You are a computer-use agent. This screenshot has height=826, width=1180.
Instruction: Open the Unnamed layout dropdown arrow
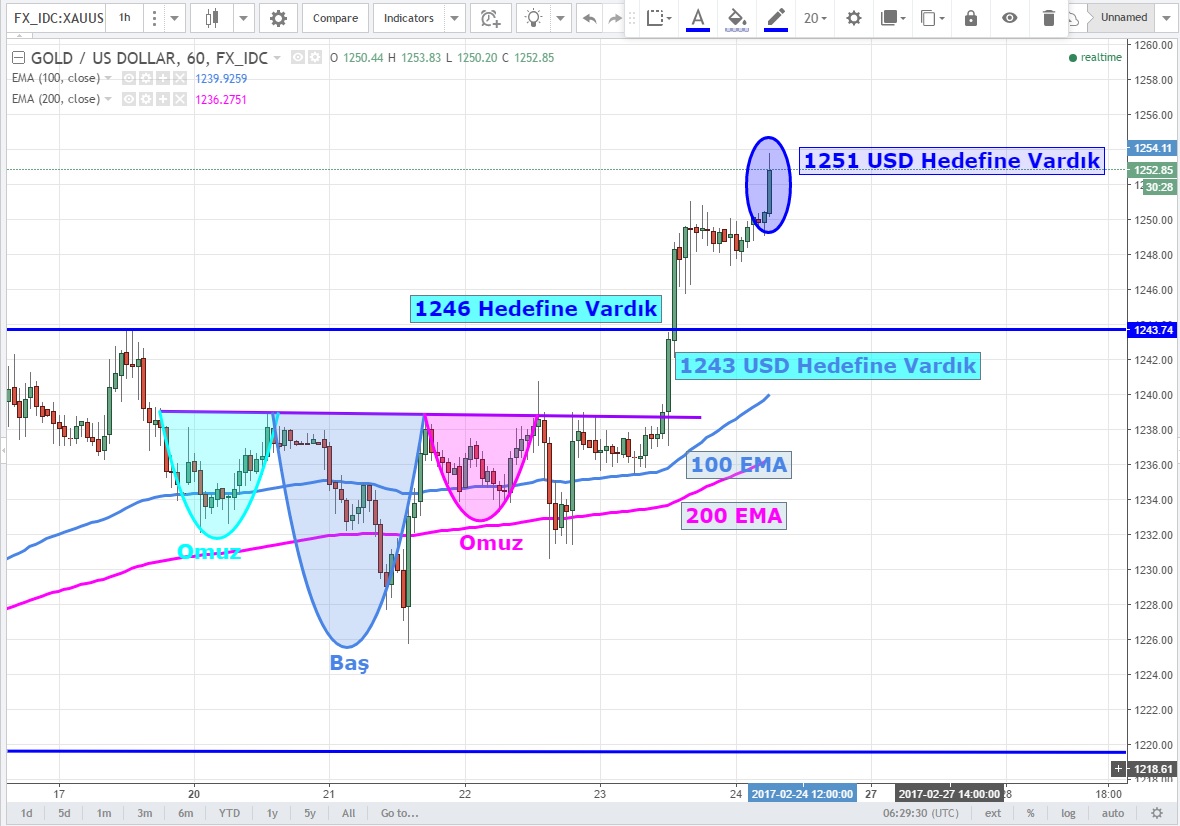1165,18
